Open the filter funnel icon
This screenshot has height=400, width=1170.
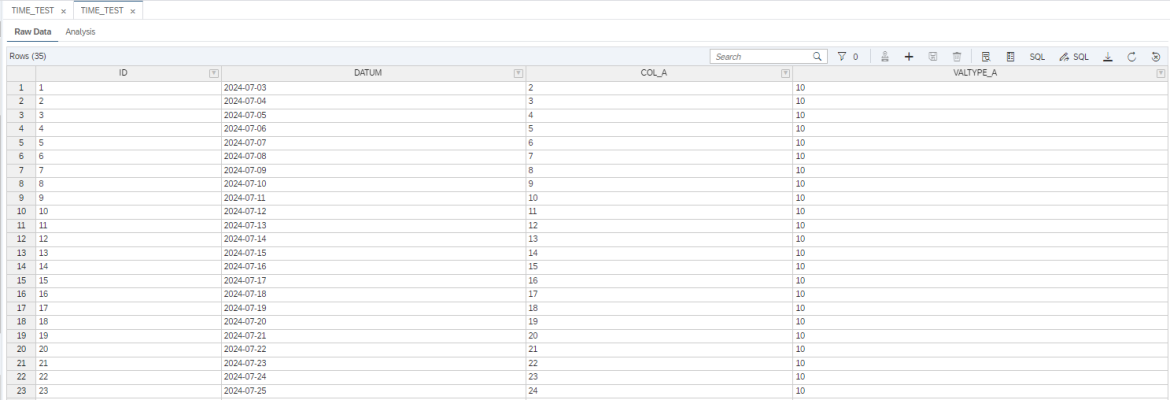coord(842,57)
